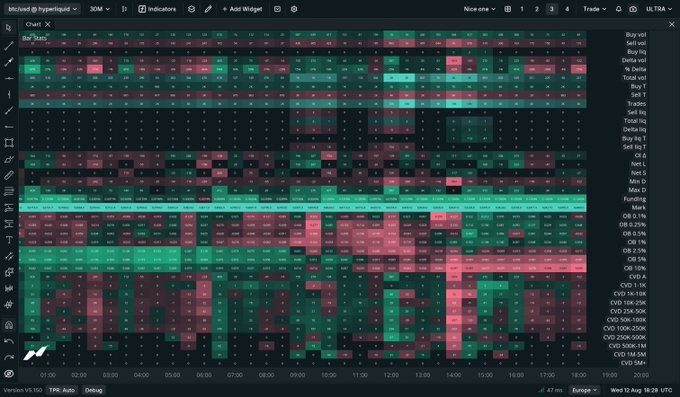
Task: Select the magnet snap tool in left toolbar
Action: point(9,325)
